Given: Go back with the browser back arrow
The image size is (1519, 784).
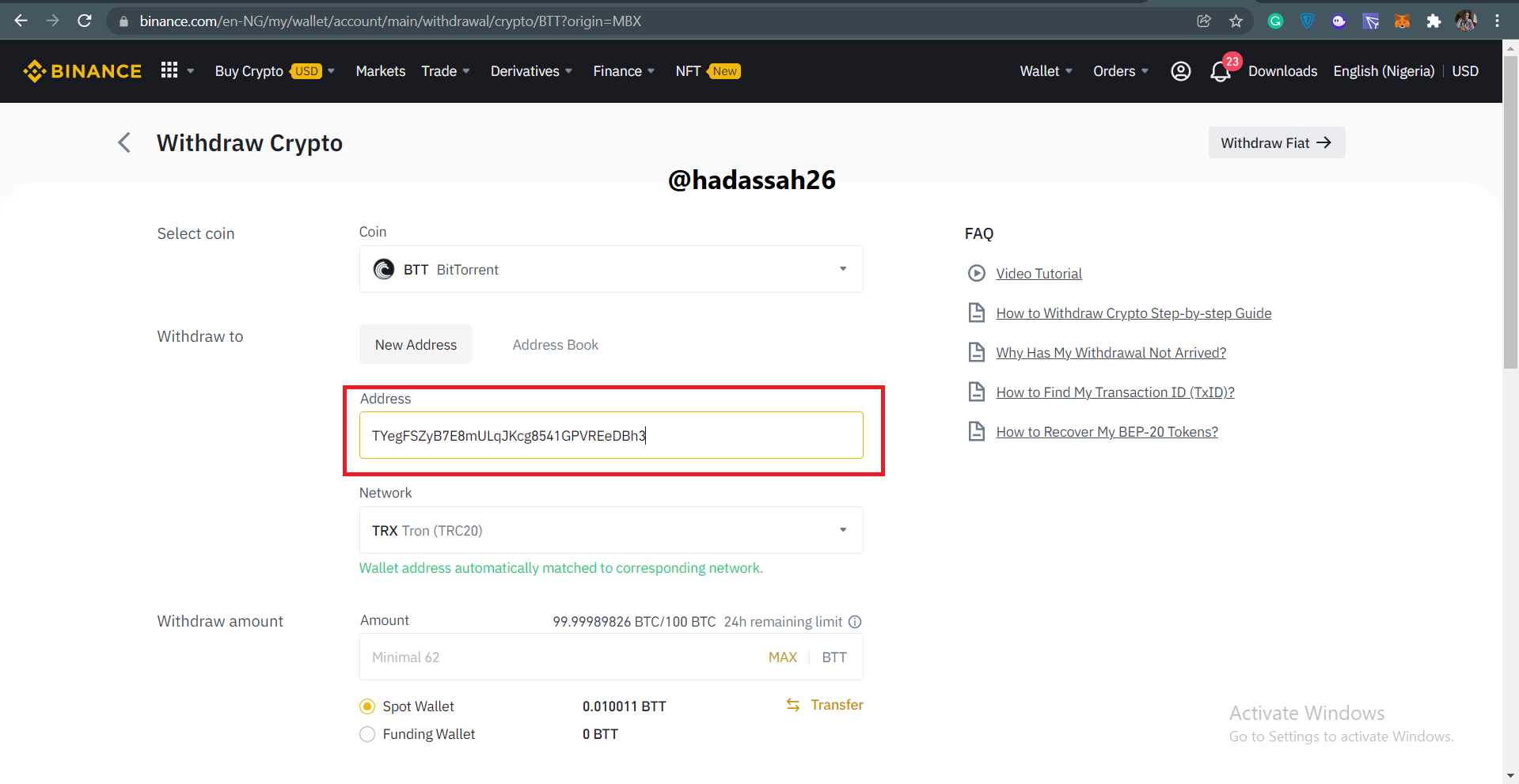Looking at the screenshot, I should coord(21,21).
